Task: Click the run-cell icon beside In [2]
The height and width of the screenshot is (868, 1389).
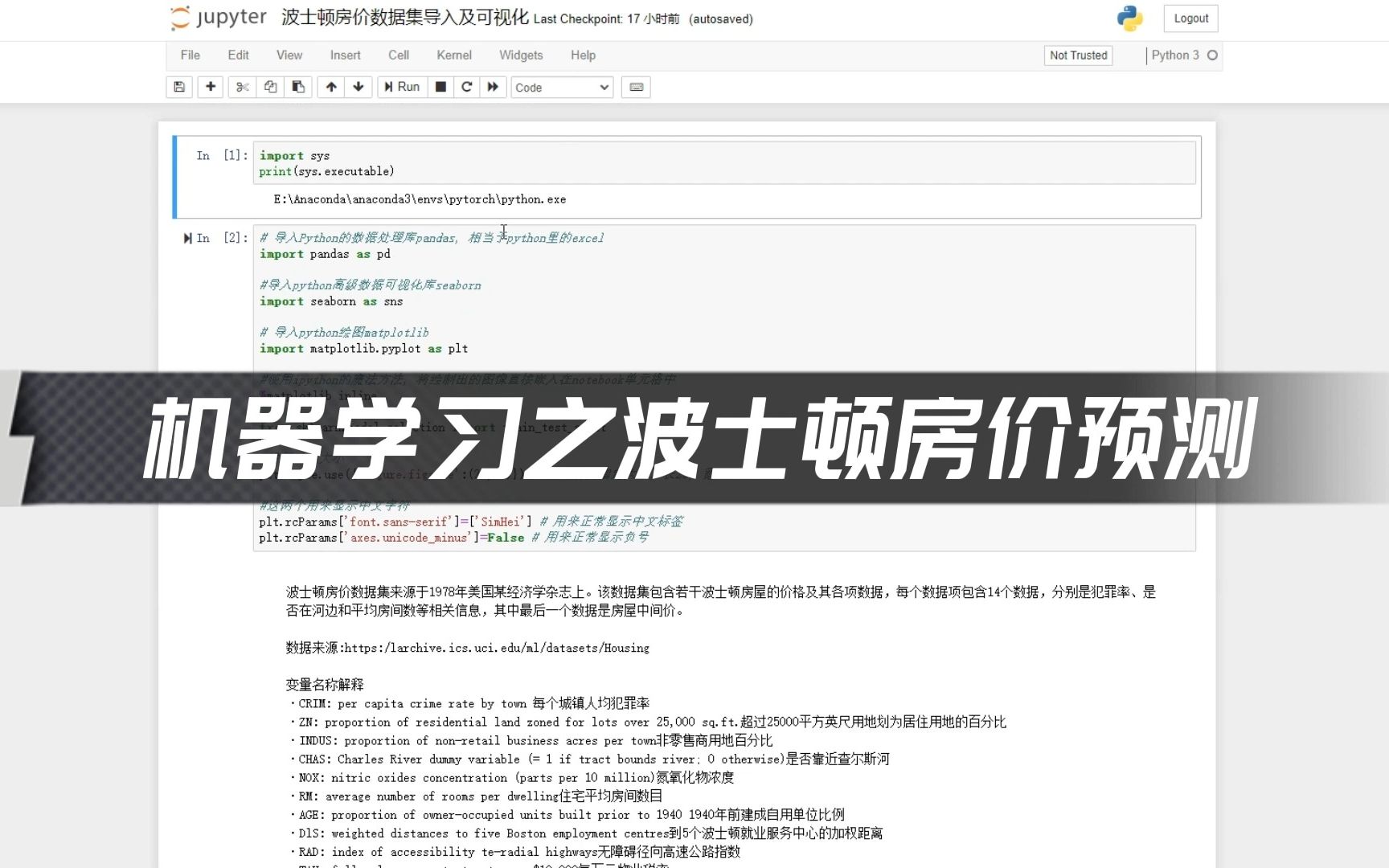Action: (x=187, y=238)
